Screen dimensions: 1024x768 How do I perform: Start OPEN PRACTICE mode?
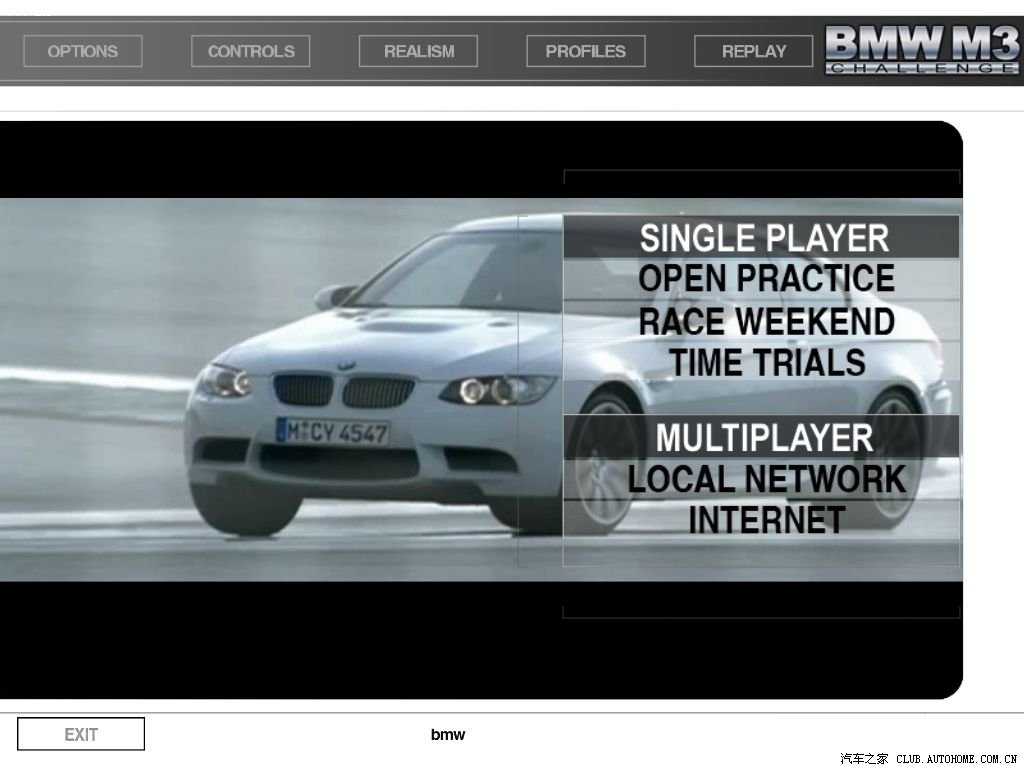(766, 278)
